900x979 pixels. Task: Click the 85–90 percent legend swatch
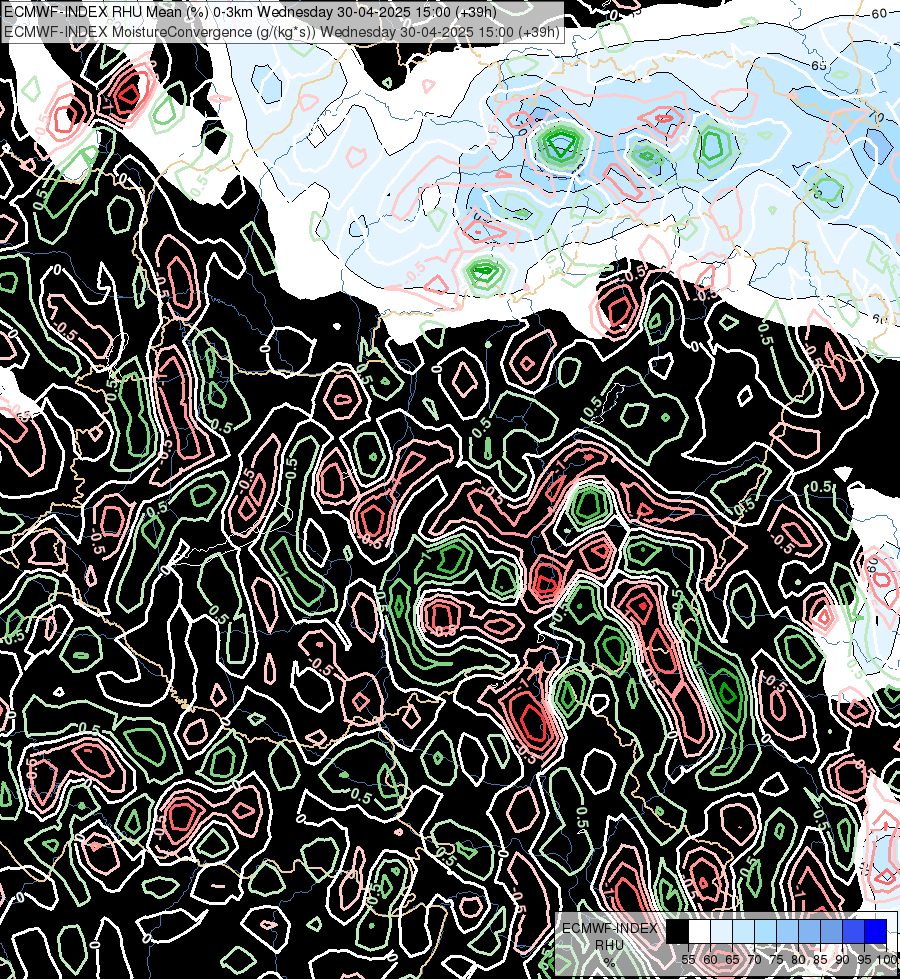(x=831, y=931)
